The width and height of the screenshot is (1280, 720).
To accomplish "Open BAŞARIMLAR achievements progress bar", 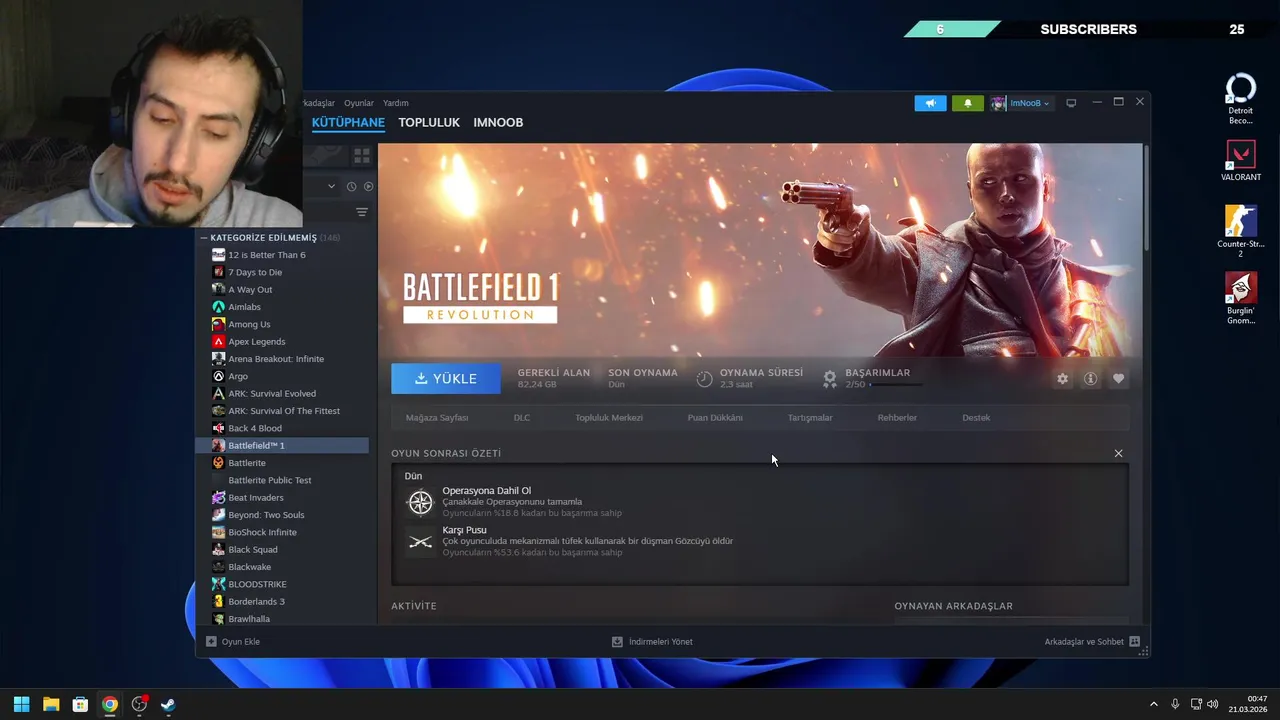I will coord(896,384).
